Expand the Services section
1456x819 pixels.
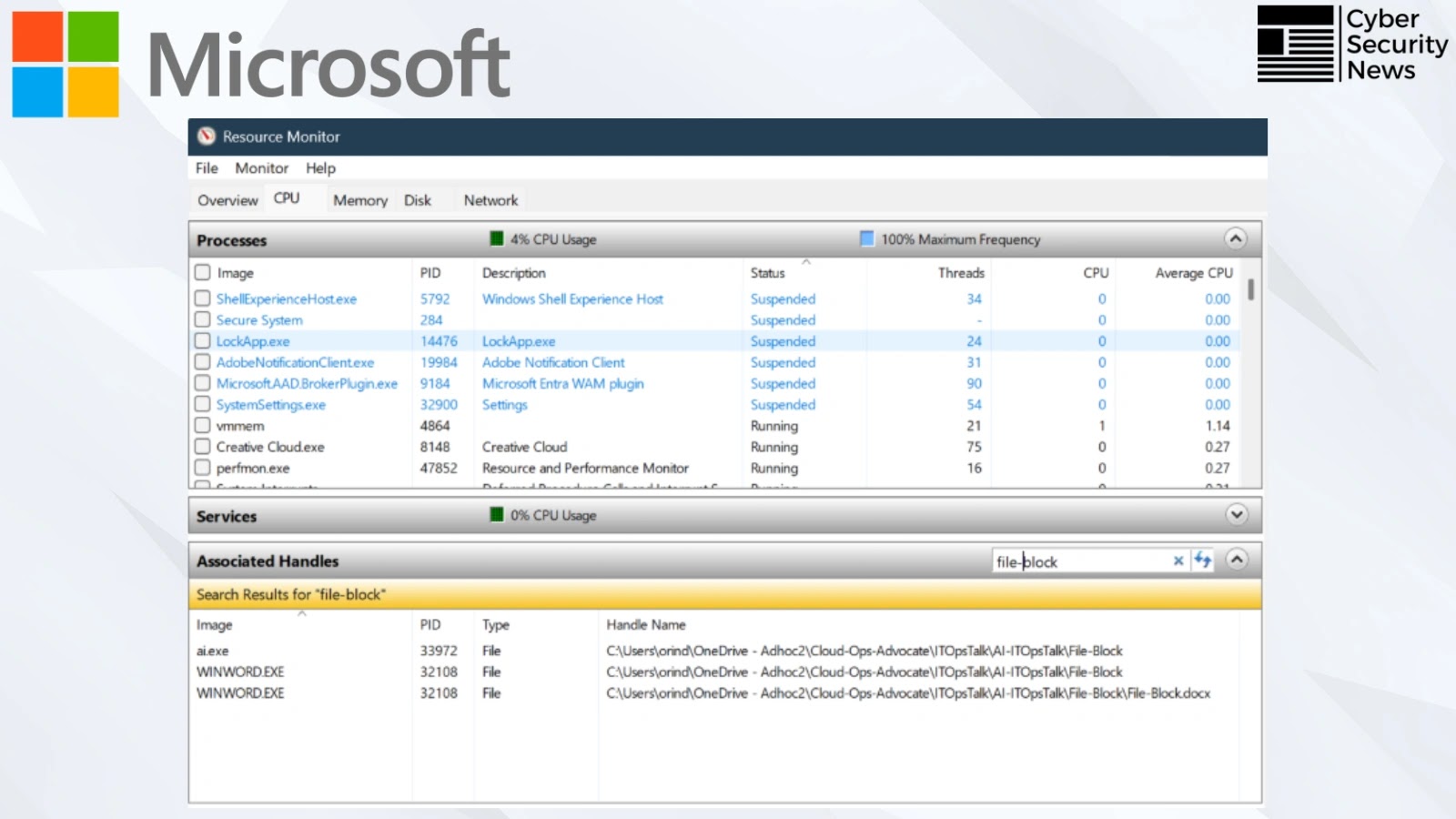1236,514
